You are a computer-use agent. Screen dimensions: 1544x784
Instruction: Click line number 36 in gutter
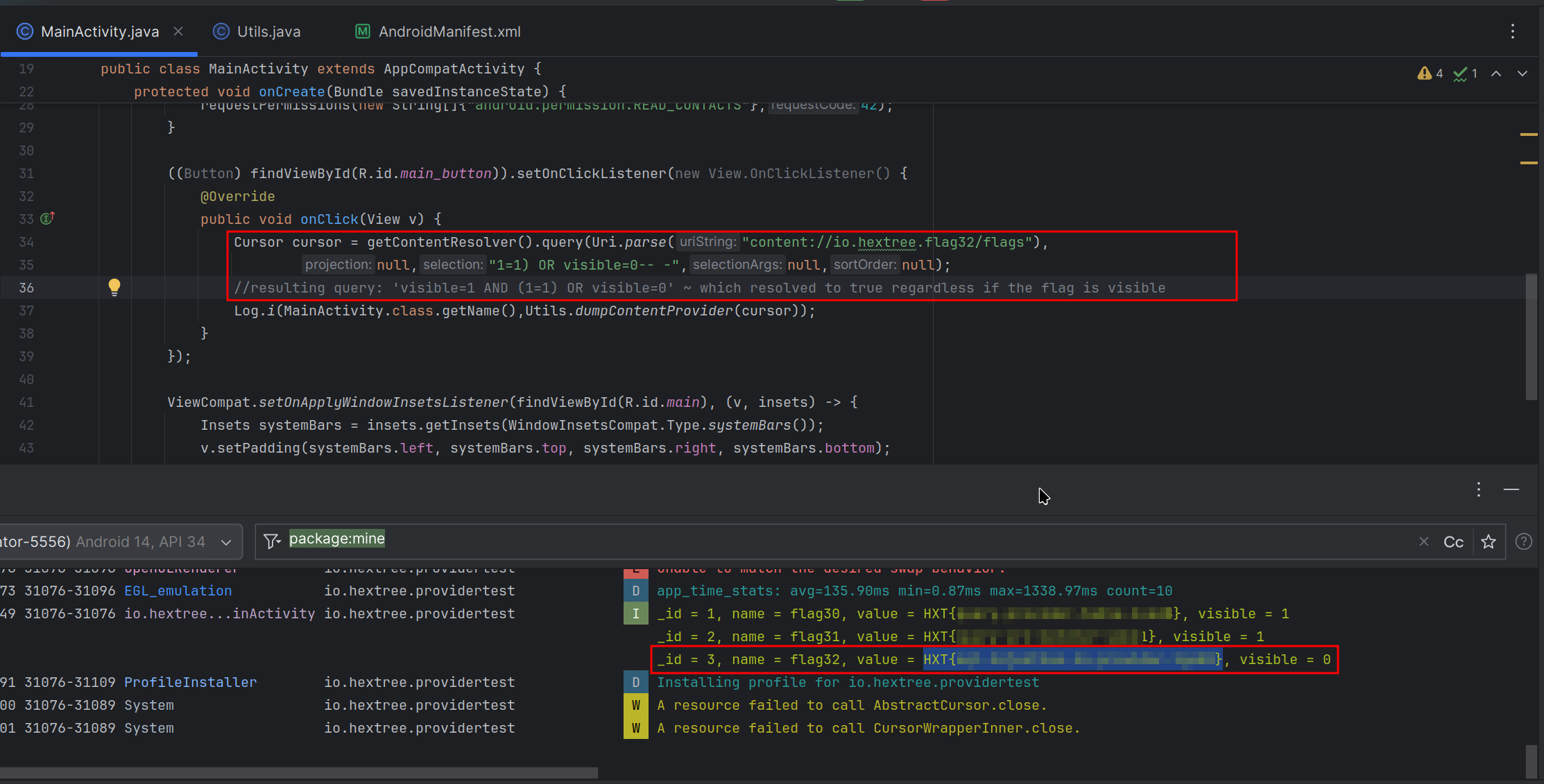point(26,288)
